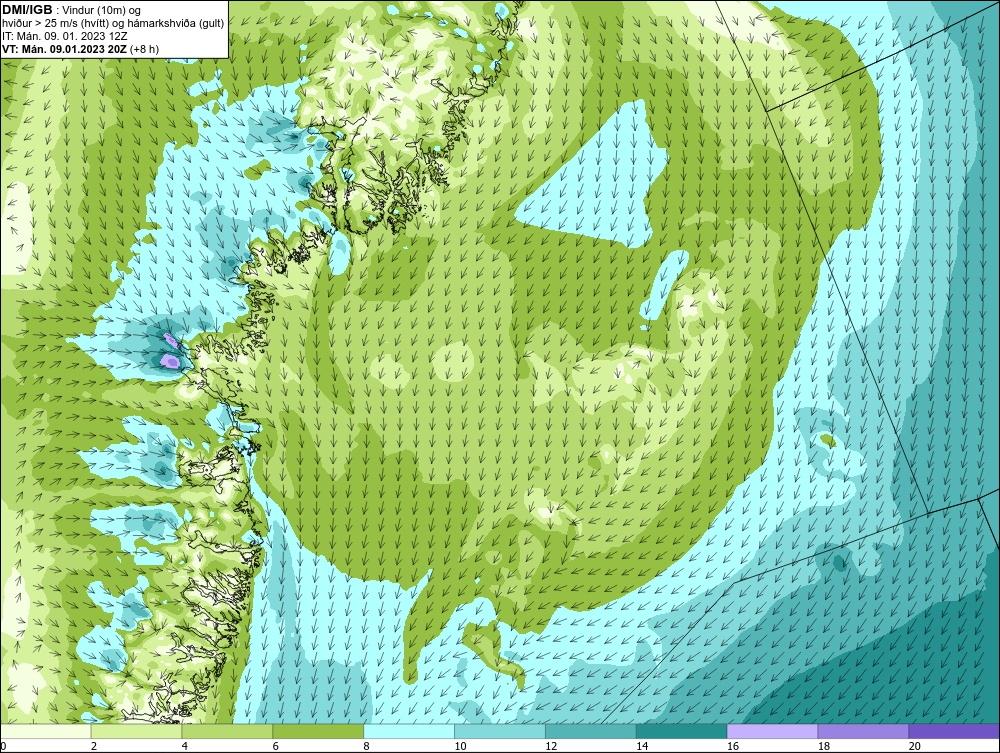Click the 6–8 m/s olive legend swatch
Image resolution: width=1000 pixels, height=753 pixels.
tap(318, 731)
